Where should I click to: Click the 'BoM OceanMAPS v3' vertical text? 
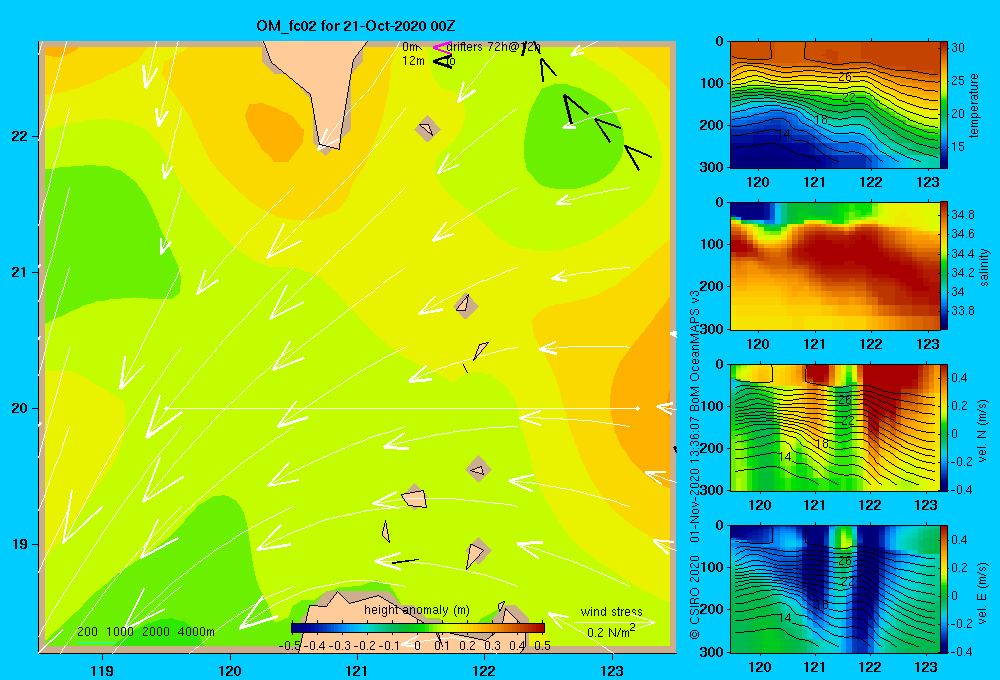coord(695,350)
